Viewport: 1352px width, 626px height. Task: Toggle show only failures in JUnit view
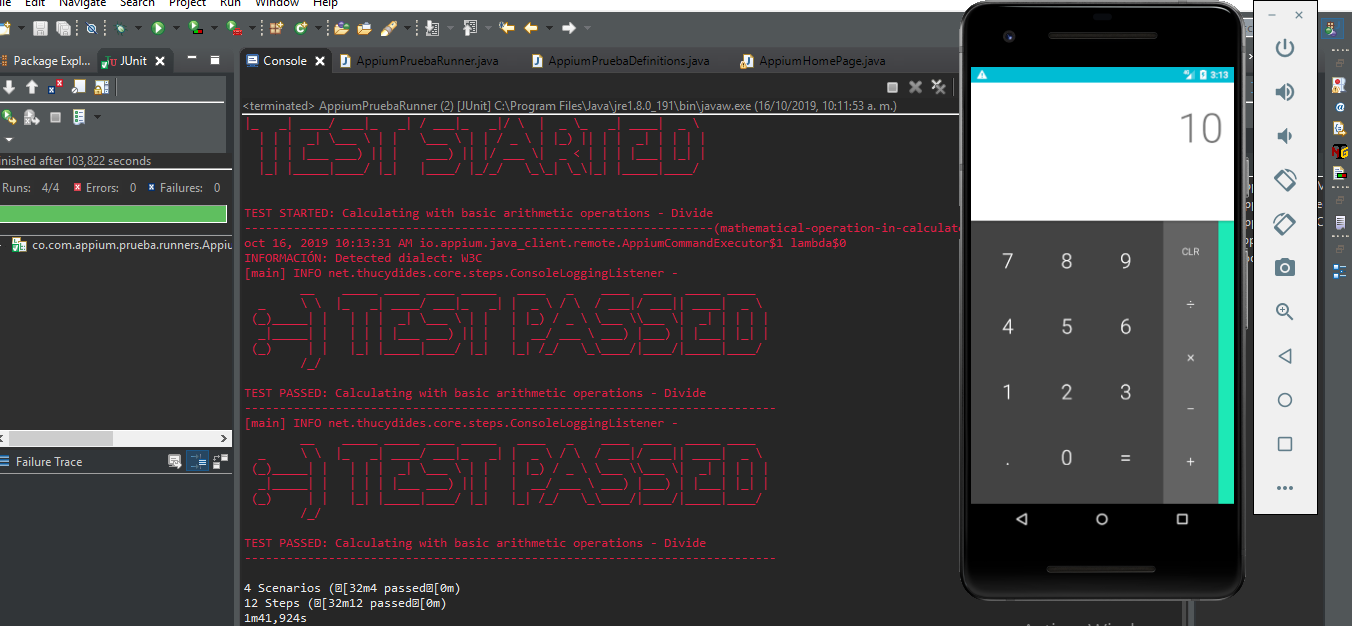[x=55, y=88]
